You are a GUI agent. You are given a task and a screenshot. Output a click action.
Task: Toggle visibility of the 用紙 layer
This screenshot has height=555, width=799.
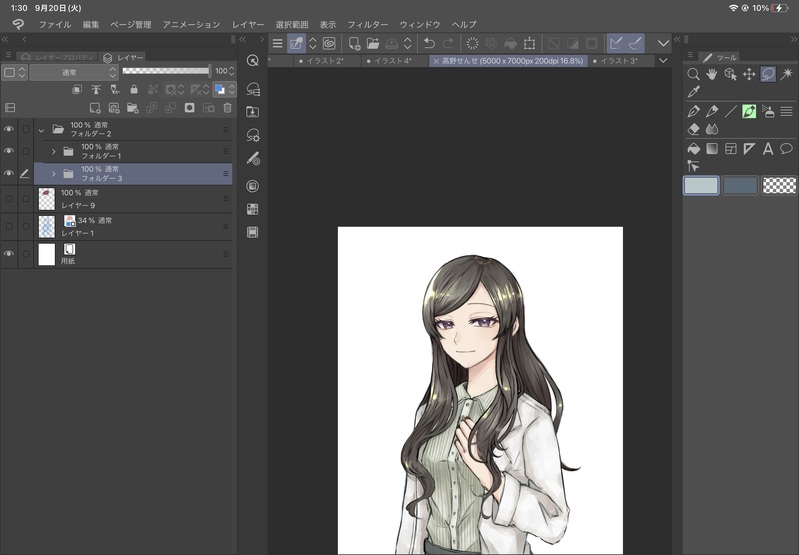pyautogui.click(x=9, y=254)
